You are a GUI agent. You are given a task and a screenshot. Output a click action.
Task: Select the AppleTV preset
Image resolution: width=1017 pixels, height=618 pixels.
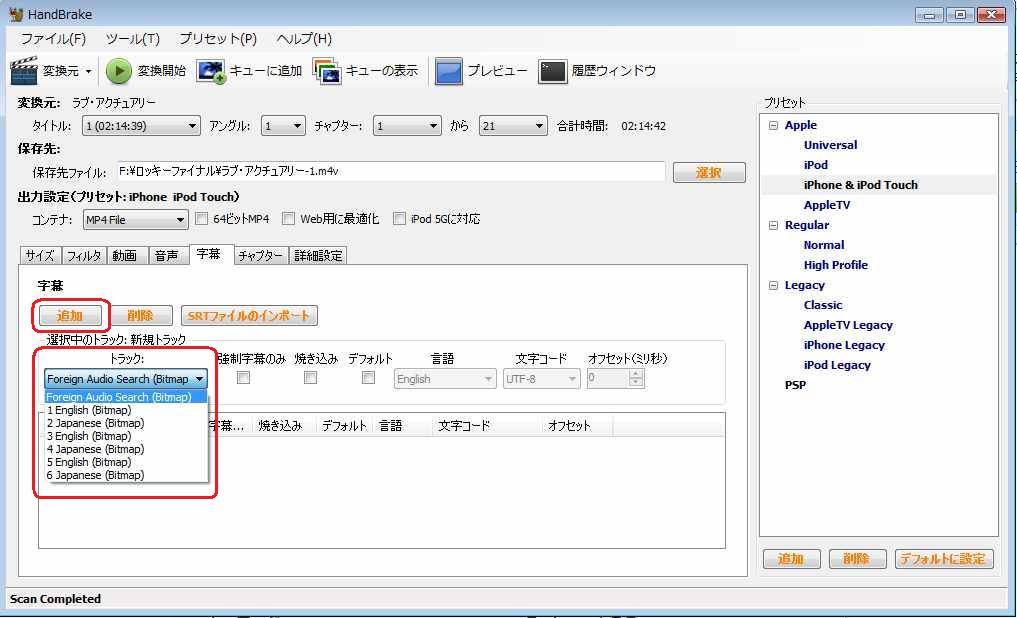tap(826, 205)
